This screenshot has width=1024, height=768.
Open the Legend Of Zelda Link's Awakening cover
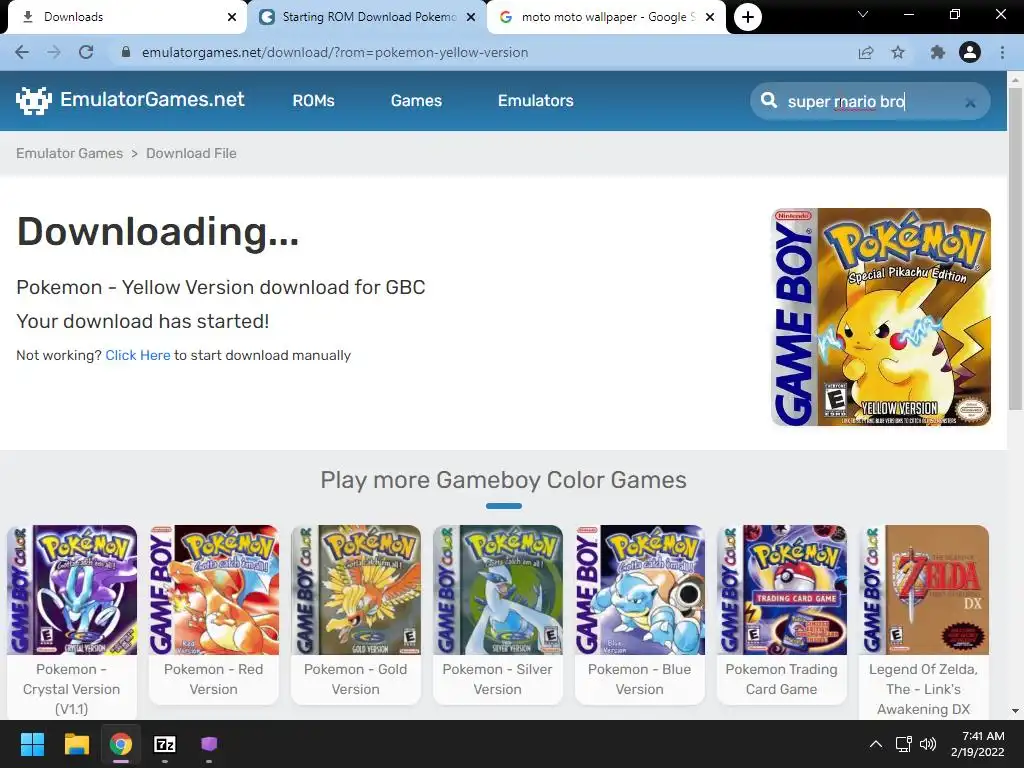coord(924,590)
